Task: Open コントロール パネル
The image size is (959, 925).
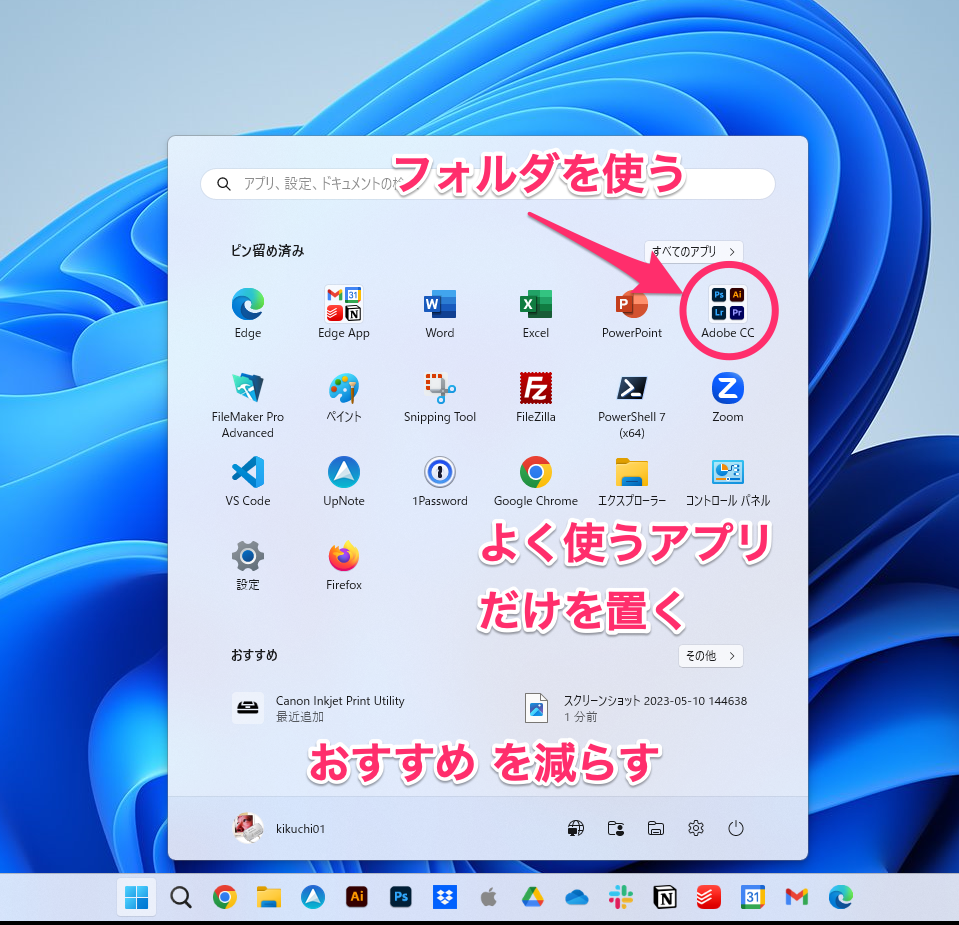Action: (728, 481)
